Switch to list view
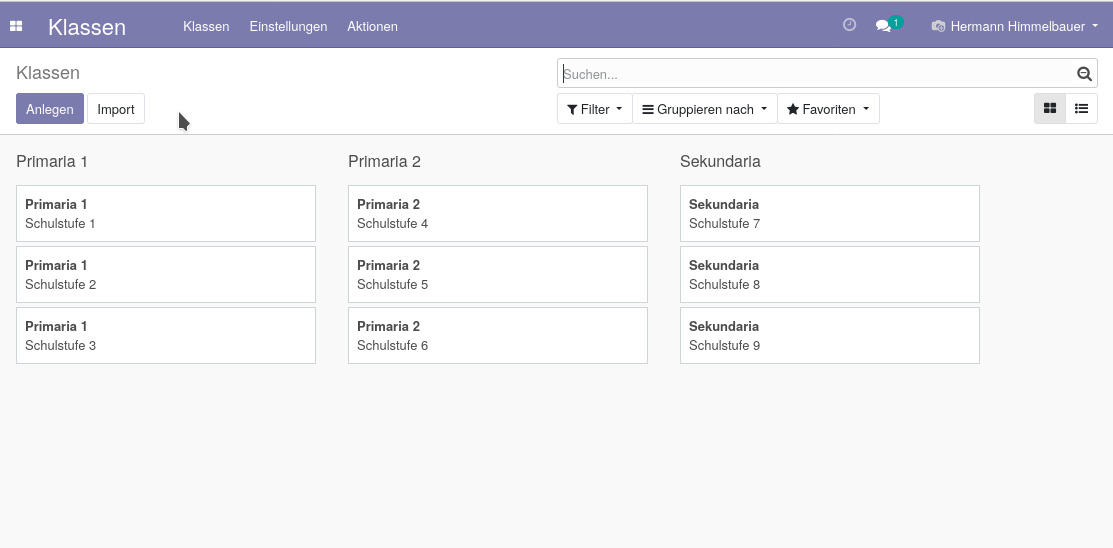This screenshot has width=1113, height=548. [x=1081, y=109]
